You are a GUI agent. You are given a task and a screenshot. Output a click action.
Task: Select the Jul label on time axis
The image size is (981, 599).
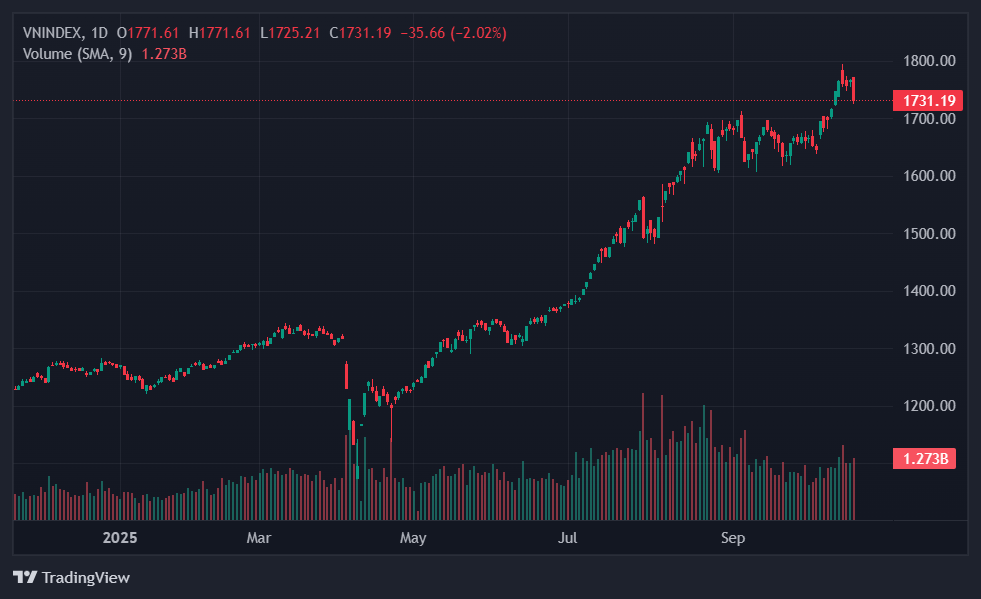[x=567, y=538]
